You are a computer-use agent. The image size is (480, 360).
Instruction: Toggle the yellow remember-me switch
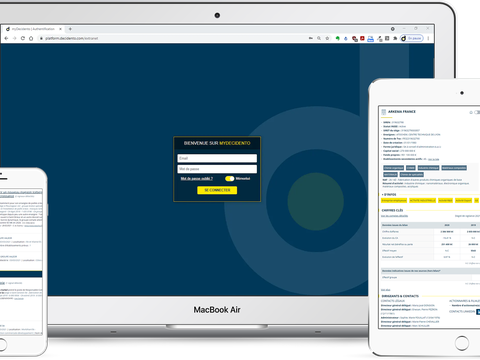[229, 179]
